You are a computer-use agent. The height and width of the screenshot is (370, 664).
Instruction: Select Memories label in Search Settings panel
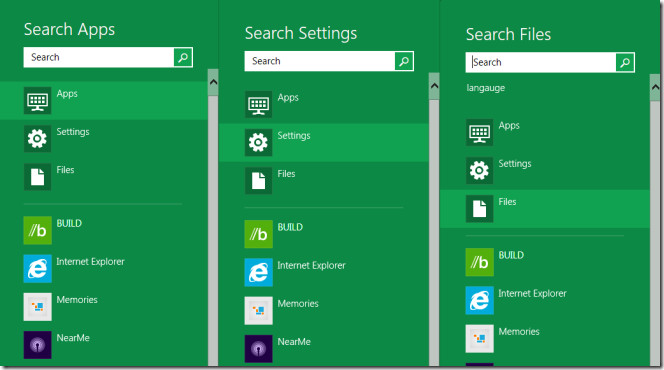click(298, 304)
